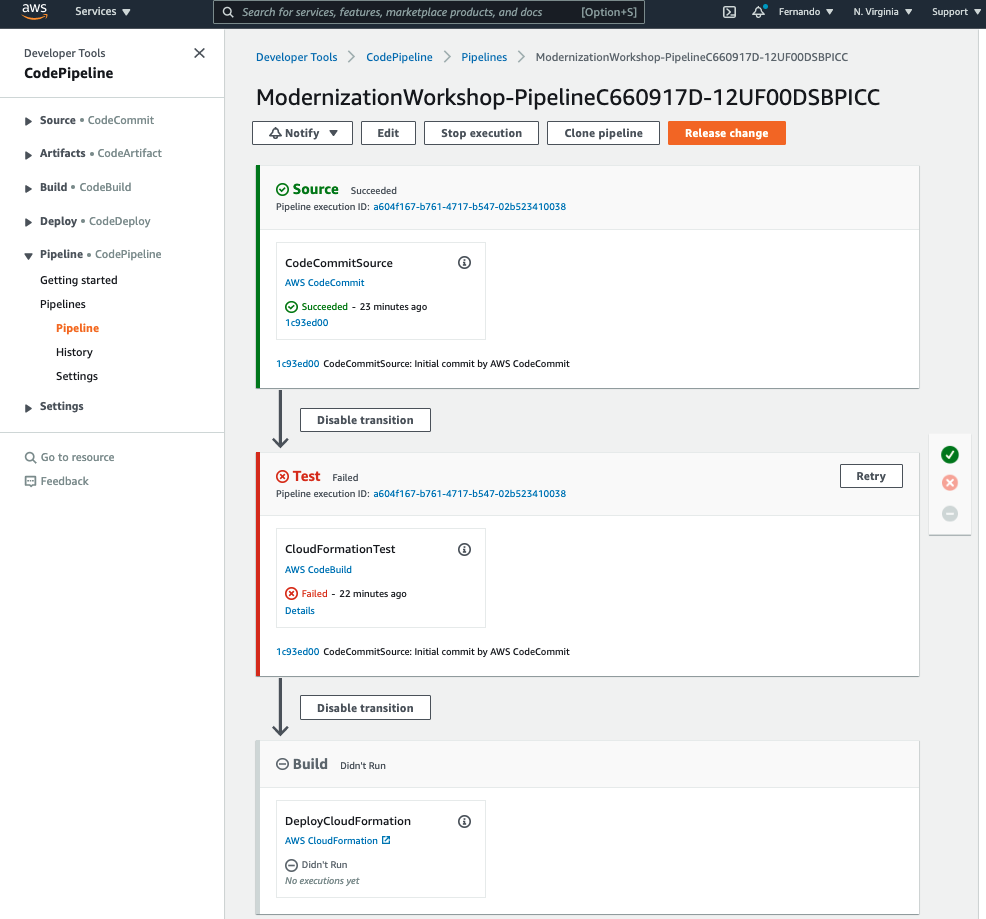Go to Developer Tools breadcrumb
This screenshot has width=986, height=919.
pyautogui.click(x=296, y=57)
